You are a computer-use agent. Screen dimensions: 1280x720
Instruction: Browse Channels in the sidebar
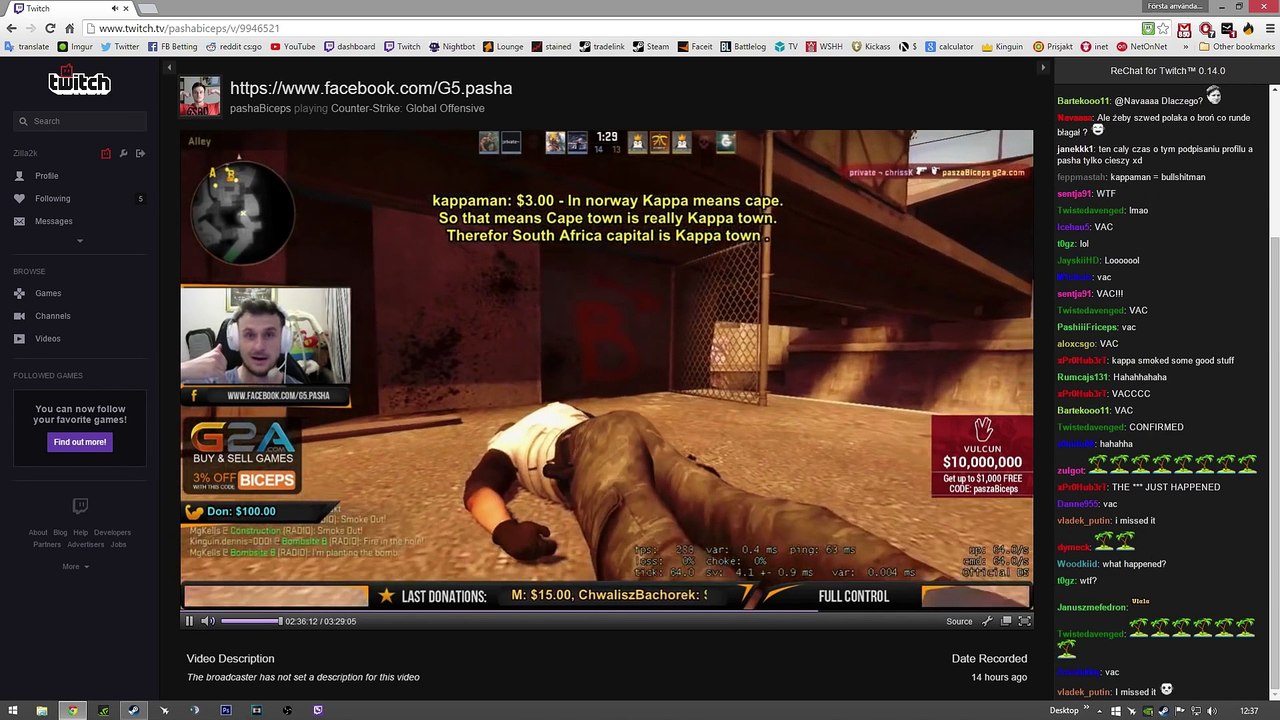(x=52, y=316)
